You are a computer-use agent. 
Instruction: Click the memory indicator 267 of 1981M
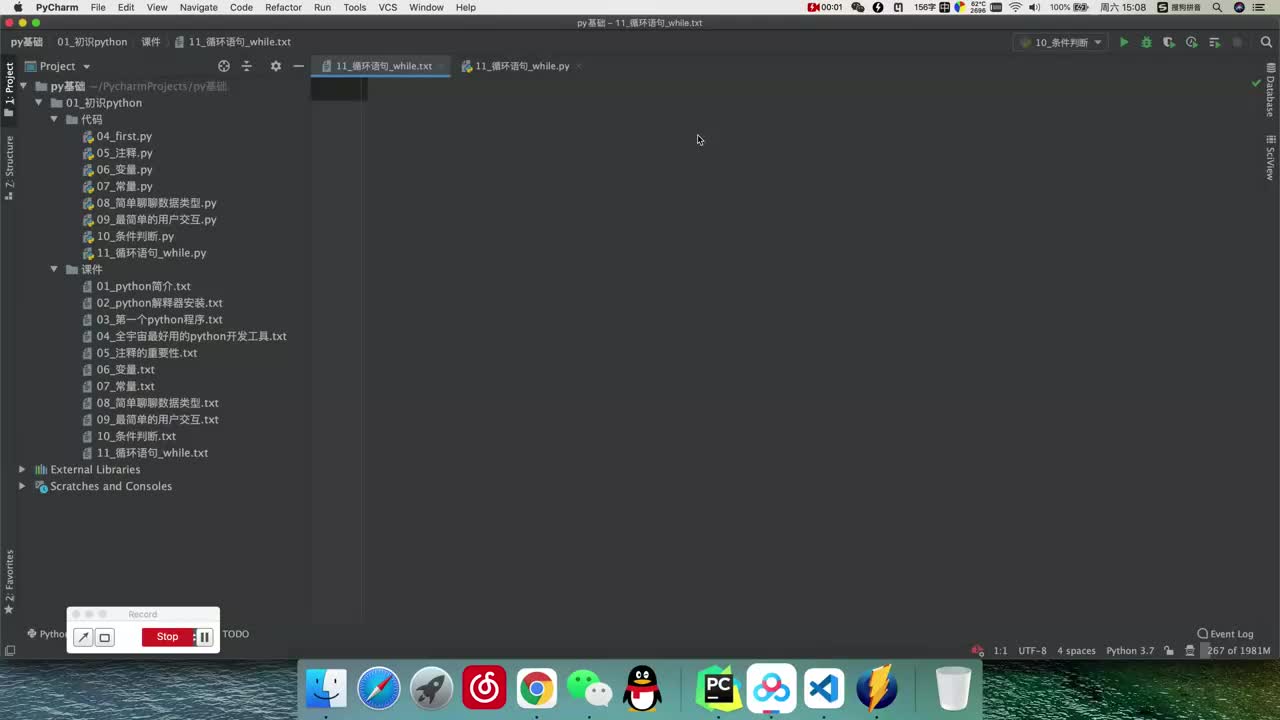pyautogui.click(x=1238, y=650)
